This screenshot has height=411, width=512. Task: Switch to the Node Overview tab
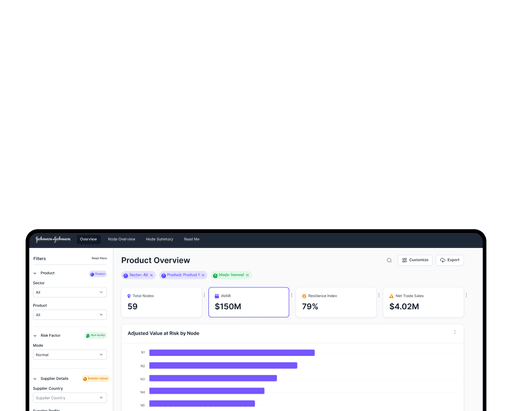coord(121,239)
